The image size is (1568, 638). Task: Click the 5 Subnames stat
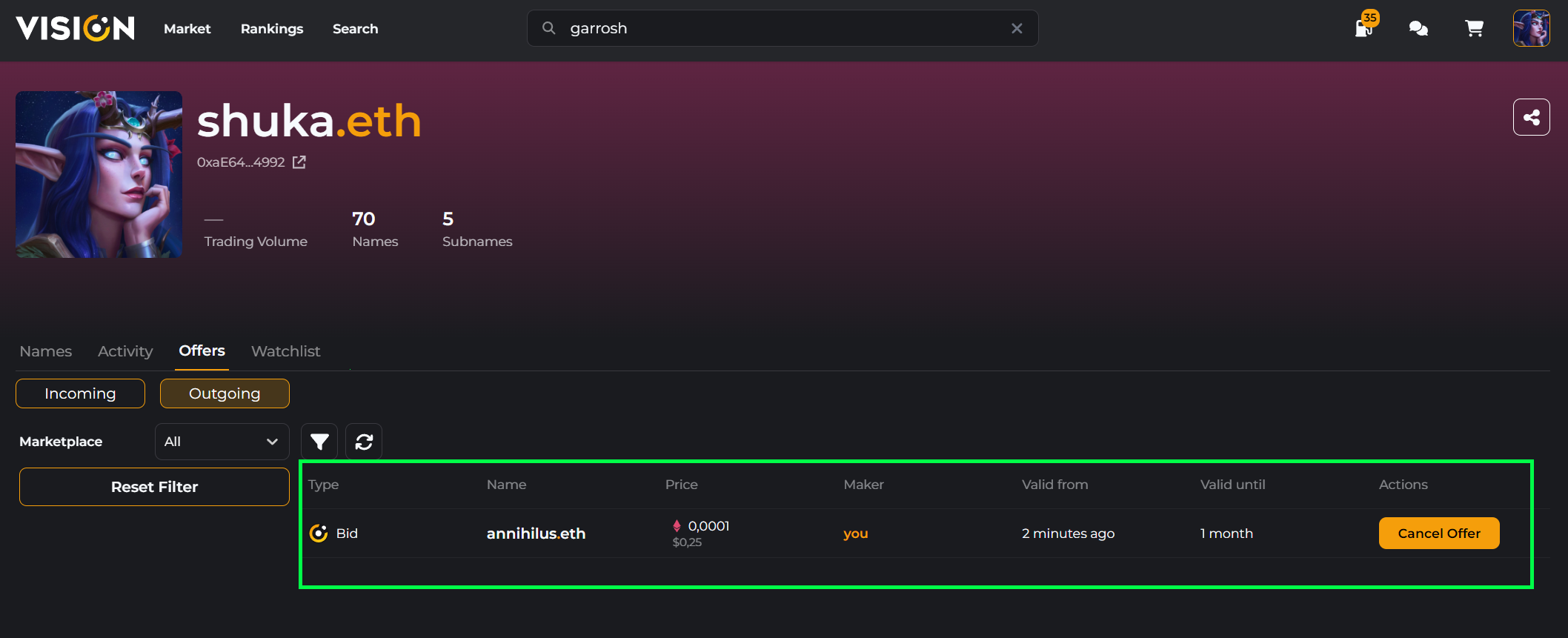tap(477, 229)
